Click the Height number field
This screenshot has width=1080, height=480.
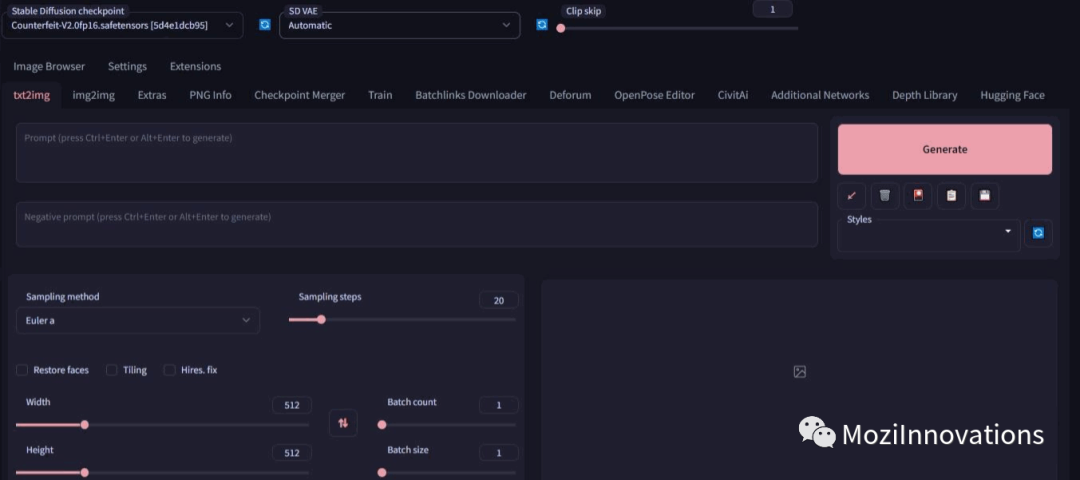(x=292, y=452)
